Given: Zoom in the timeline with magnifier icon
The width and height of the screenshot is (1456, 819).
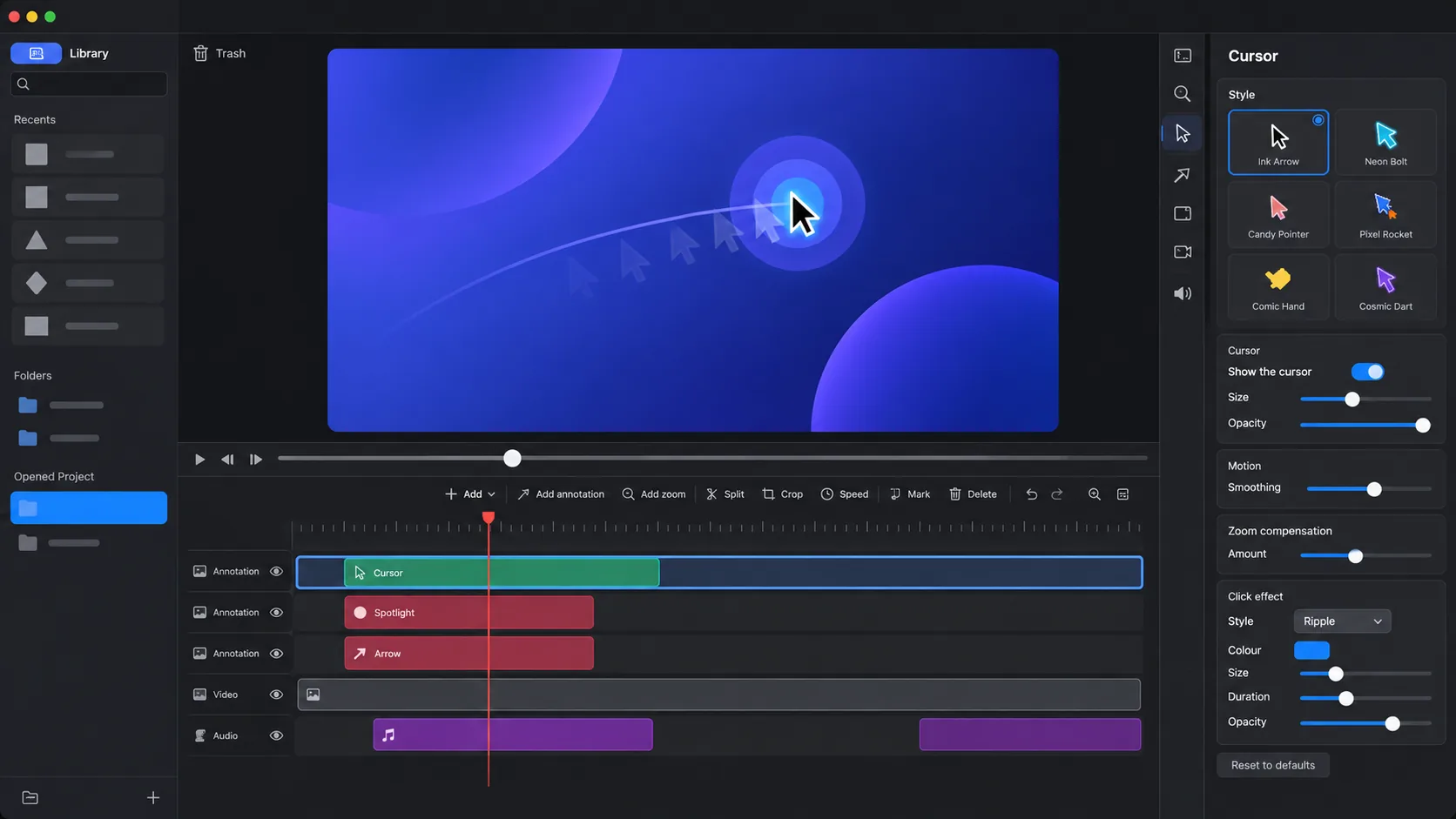Looking at the screenshot, I should pos(1095,494).
